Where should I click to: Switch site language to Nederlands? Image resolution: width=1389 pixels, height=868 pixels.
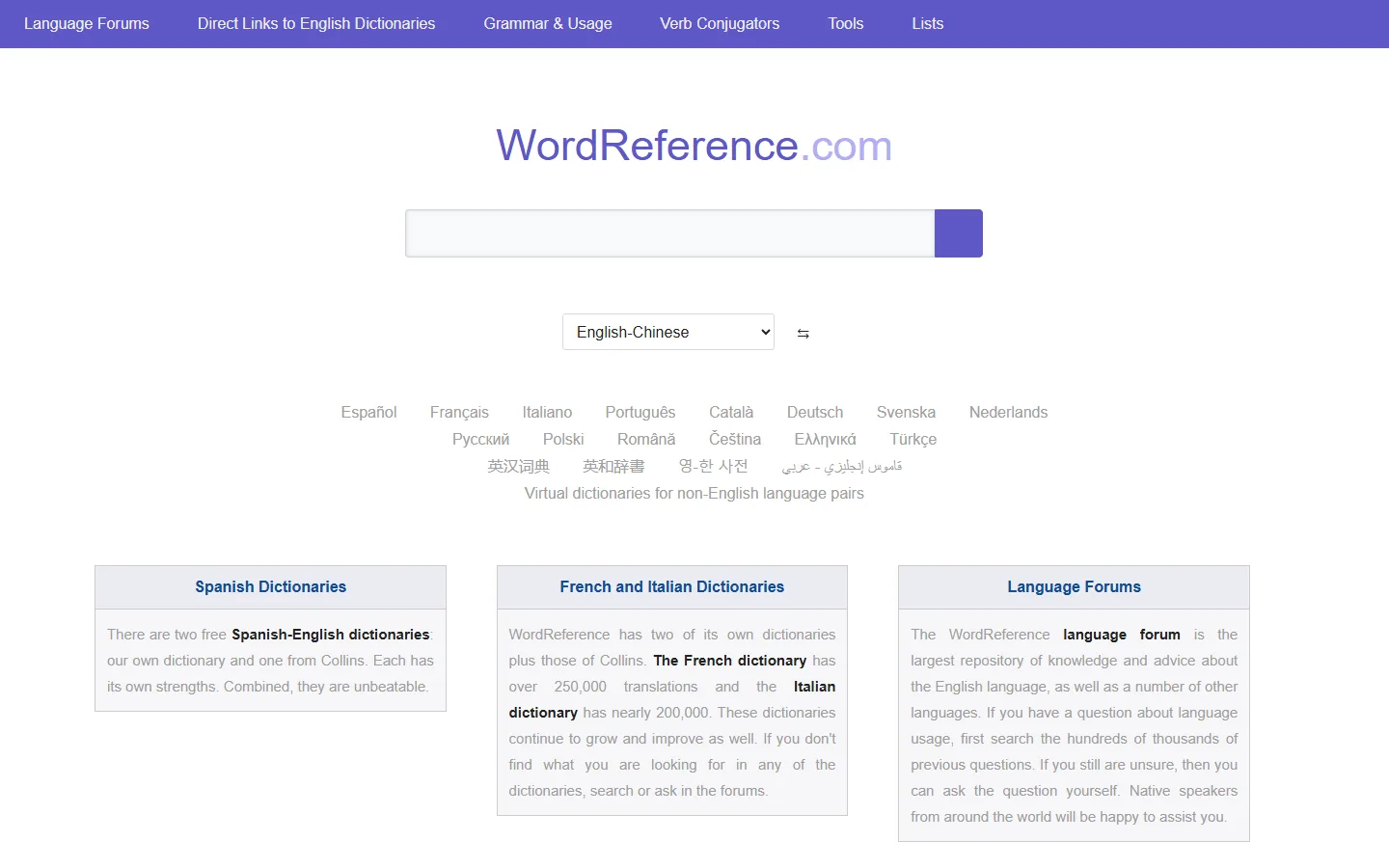(x=1008, y=412)
